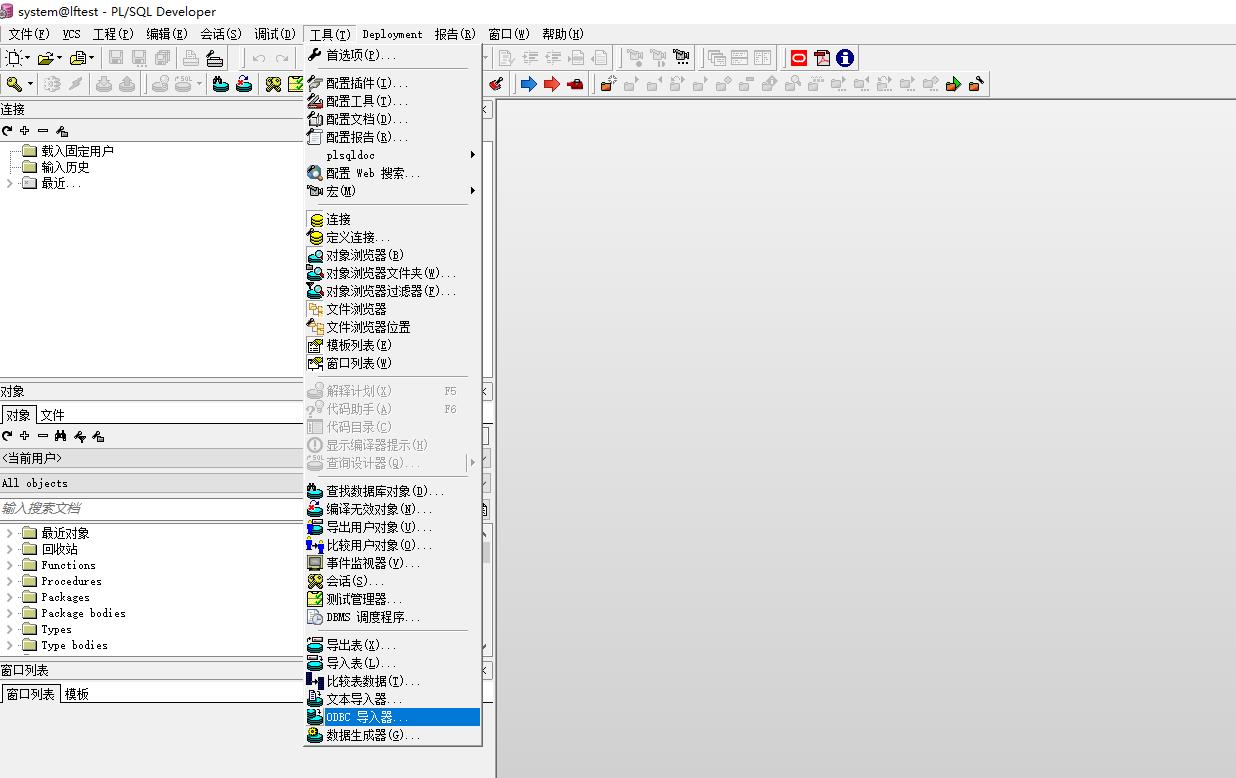Screen dimensions: 1236x778
Task: Open the 宏(M) submenu
Action: [393, 191]
